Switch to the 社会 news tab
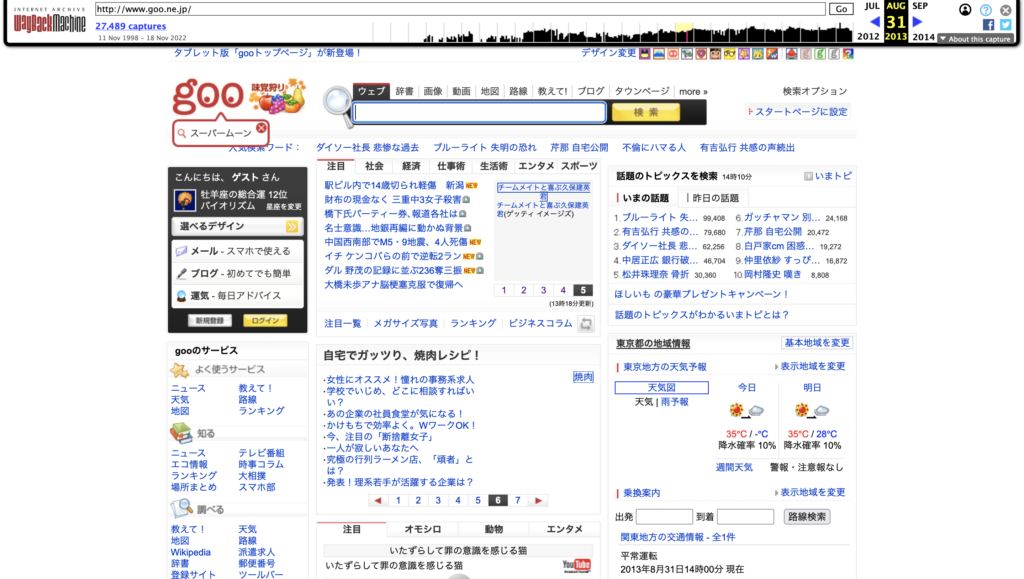Image resolution: width=1024 pixels, height=579 pixels. [374, 166]
